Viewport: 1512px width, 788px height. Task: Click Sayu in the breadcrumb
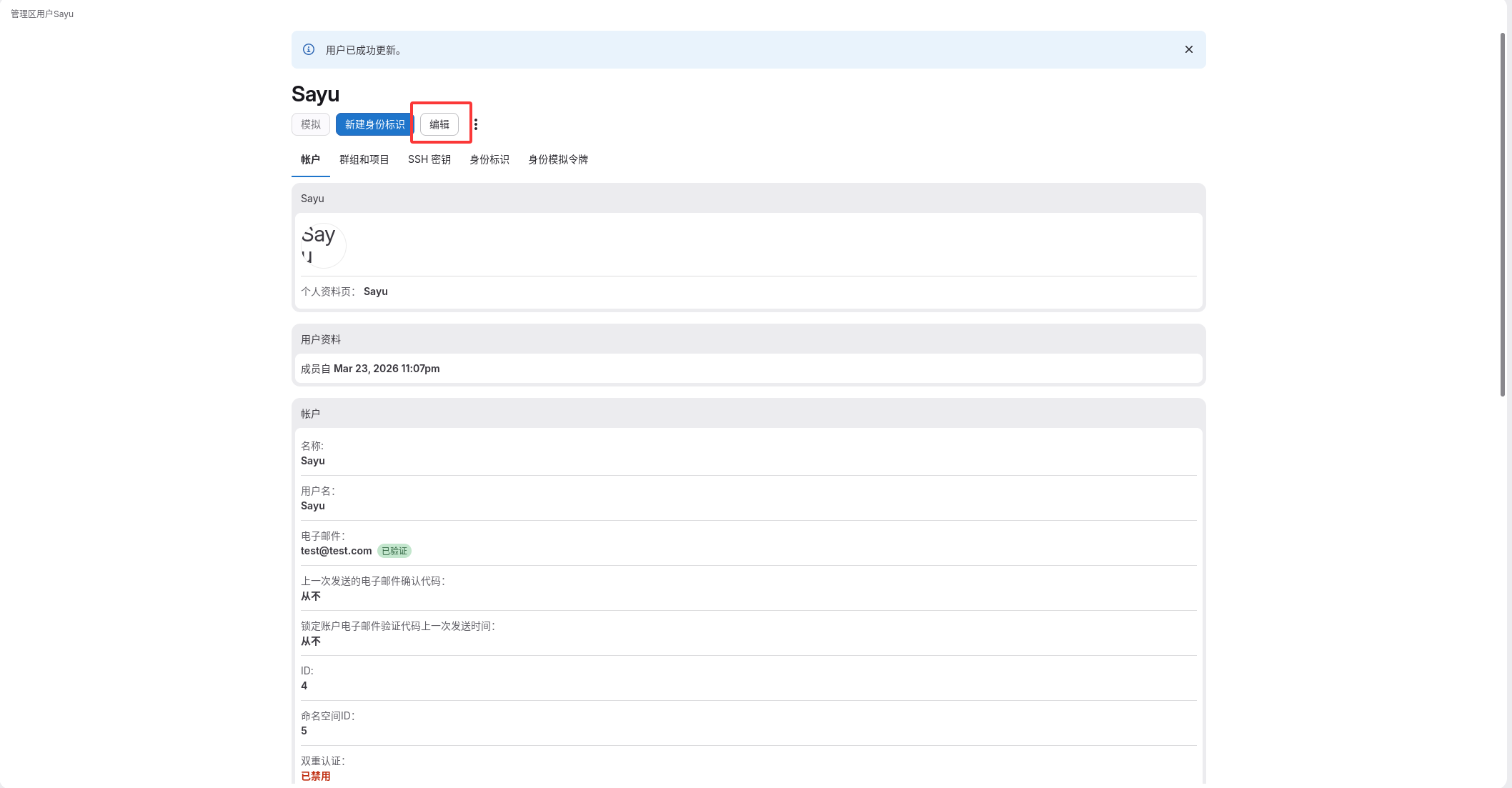tap(64, 14)
